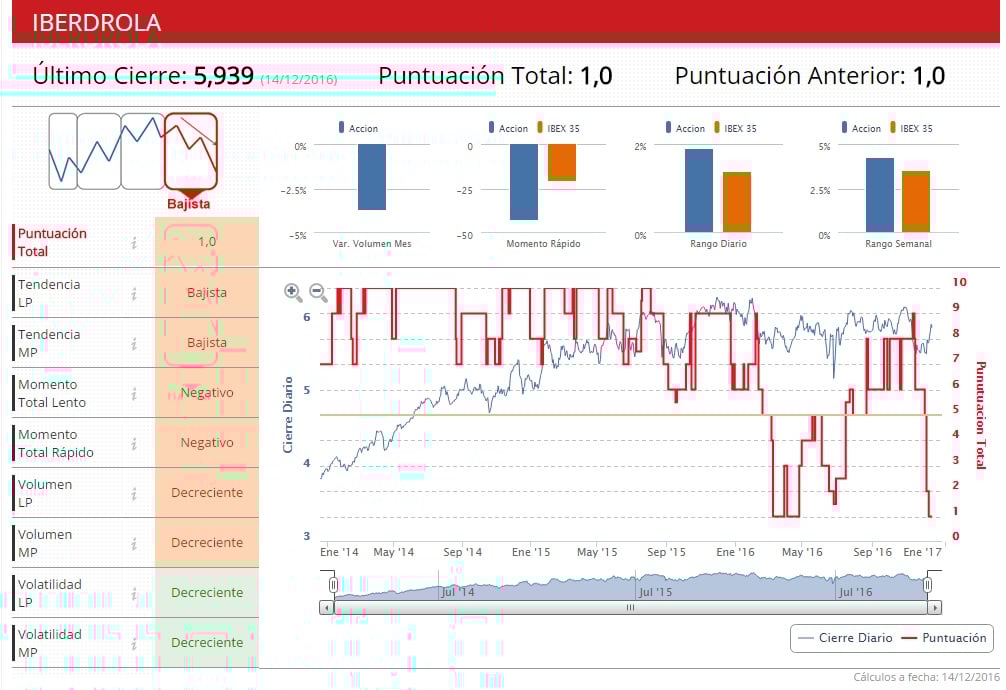Click Negativo value for Momento Total Lento
This screenshot has width=1006, height=690.
(207, 393)
